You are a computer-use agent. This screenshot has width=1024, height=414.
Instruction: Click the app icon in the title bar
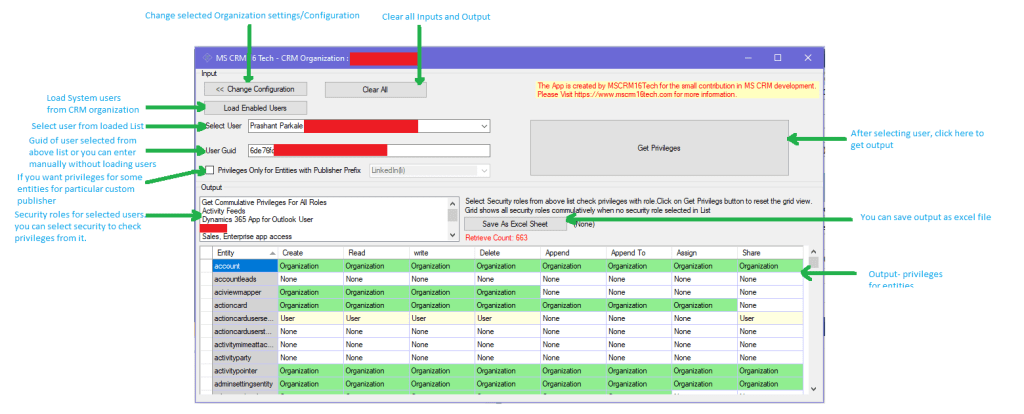(207, 57)
